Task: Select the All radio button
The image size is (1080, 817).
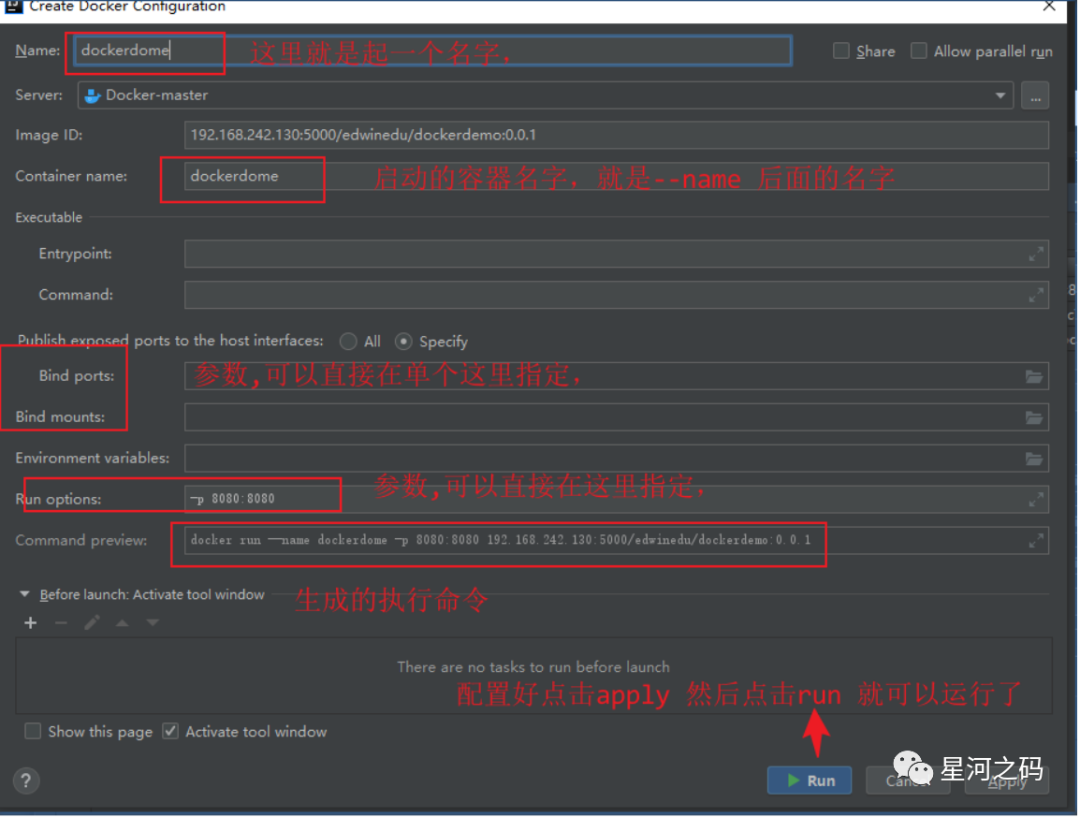Action: click(349, 342)
